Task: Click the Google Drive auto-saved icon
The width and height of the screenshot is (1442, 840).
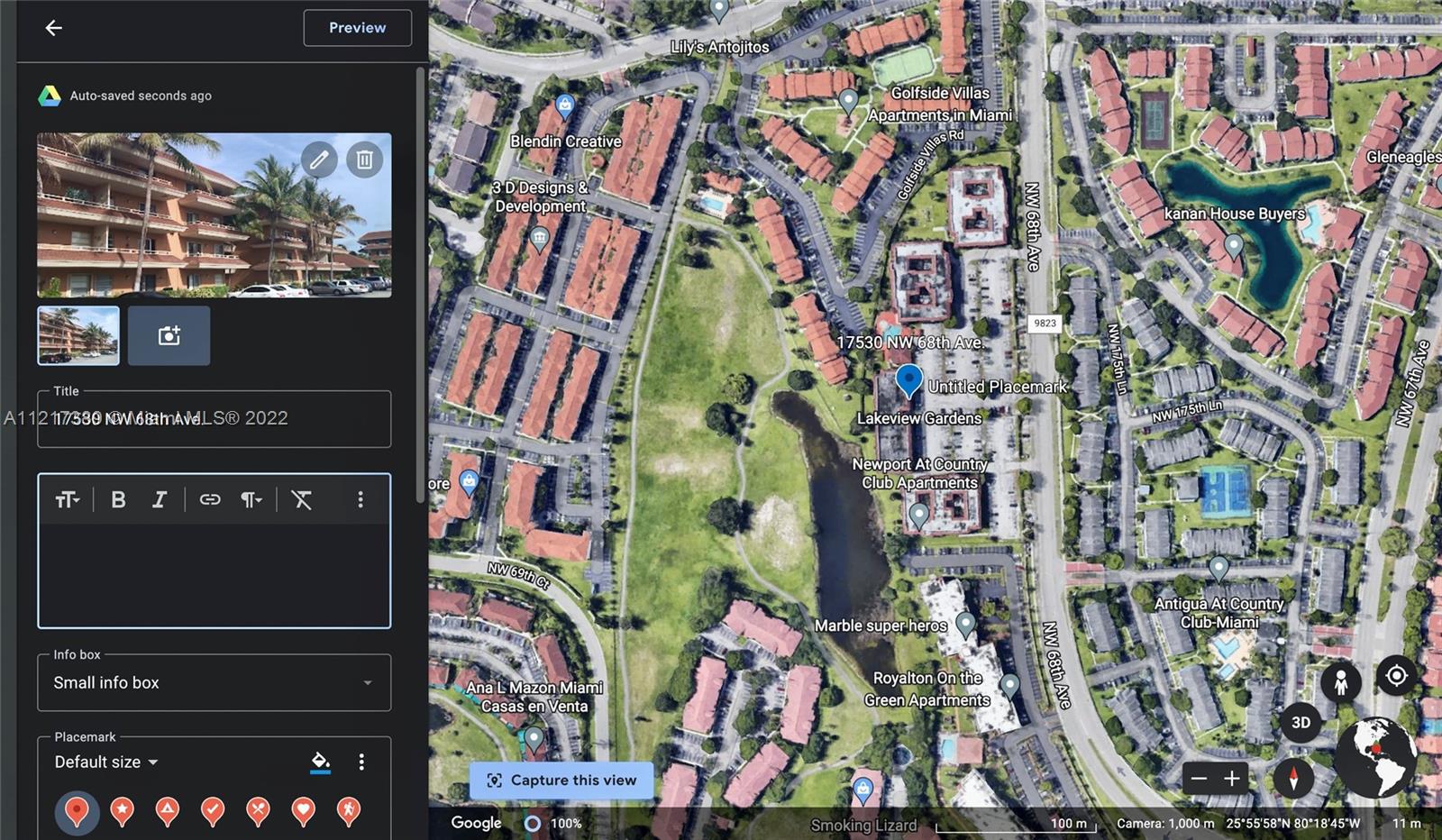Action: [x=50, y=96]
